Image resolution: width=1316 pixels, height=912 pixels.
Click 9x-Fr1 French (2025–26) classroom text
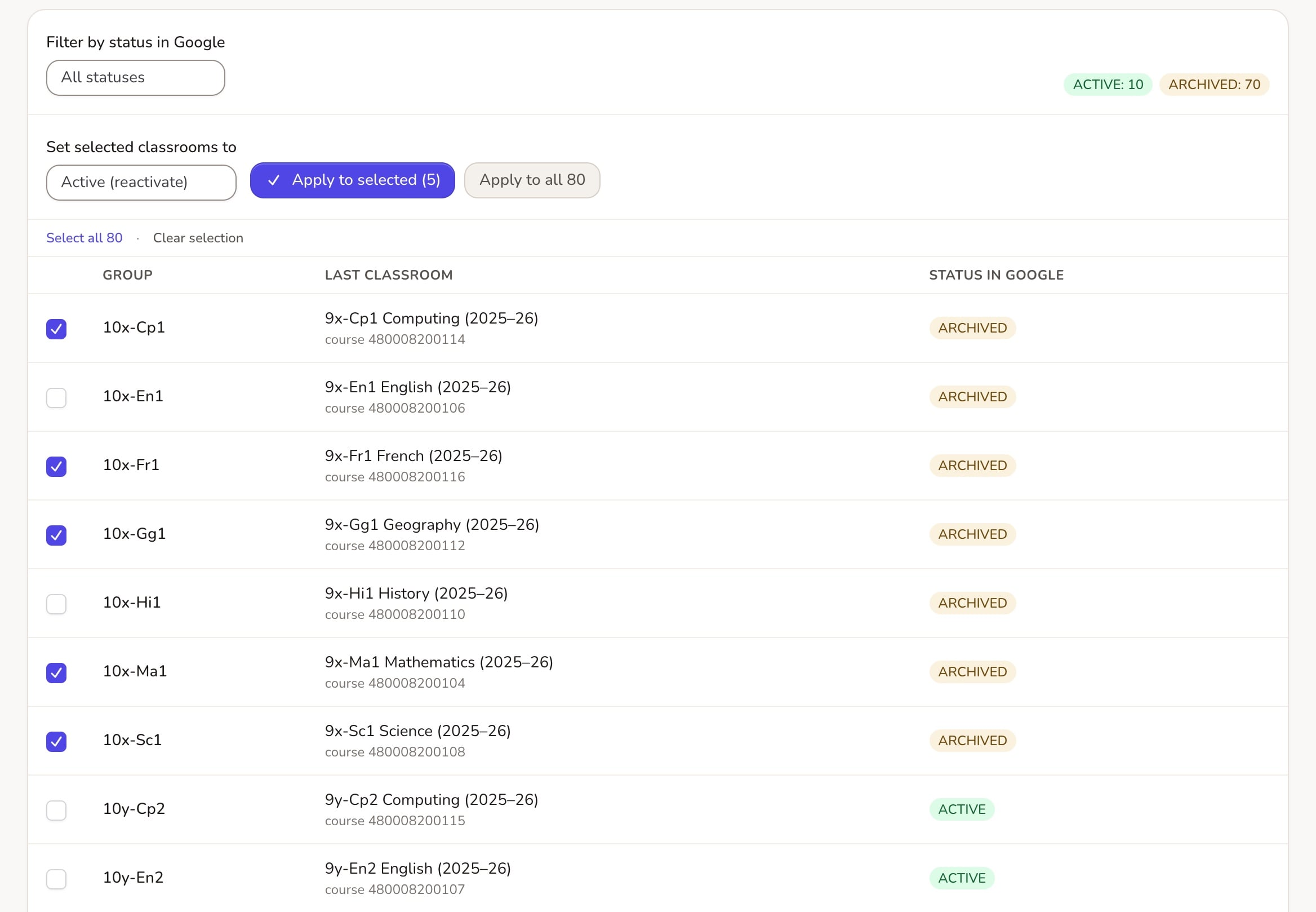pos(414,456)
